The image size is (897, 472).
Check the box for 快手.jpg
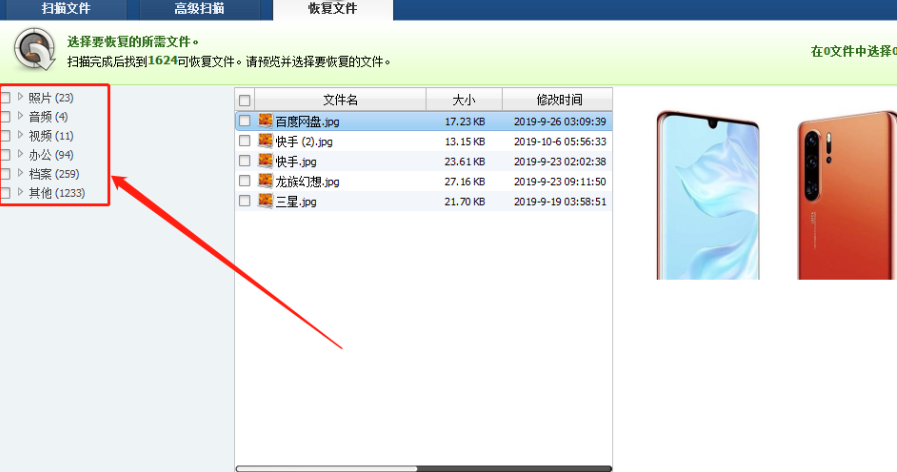click(245, 161)
